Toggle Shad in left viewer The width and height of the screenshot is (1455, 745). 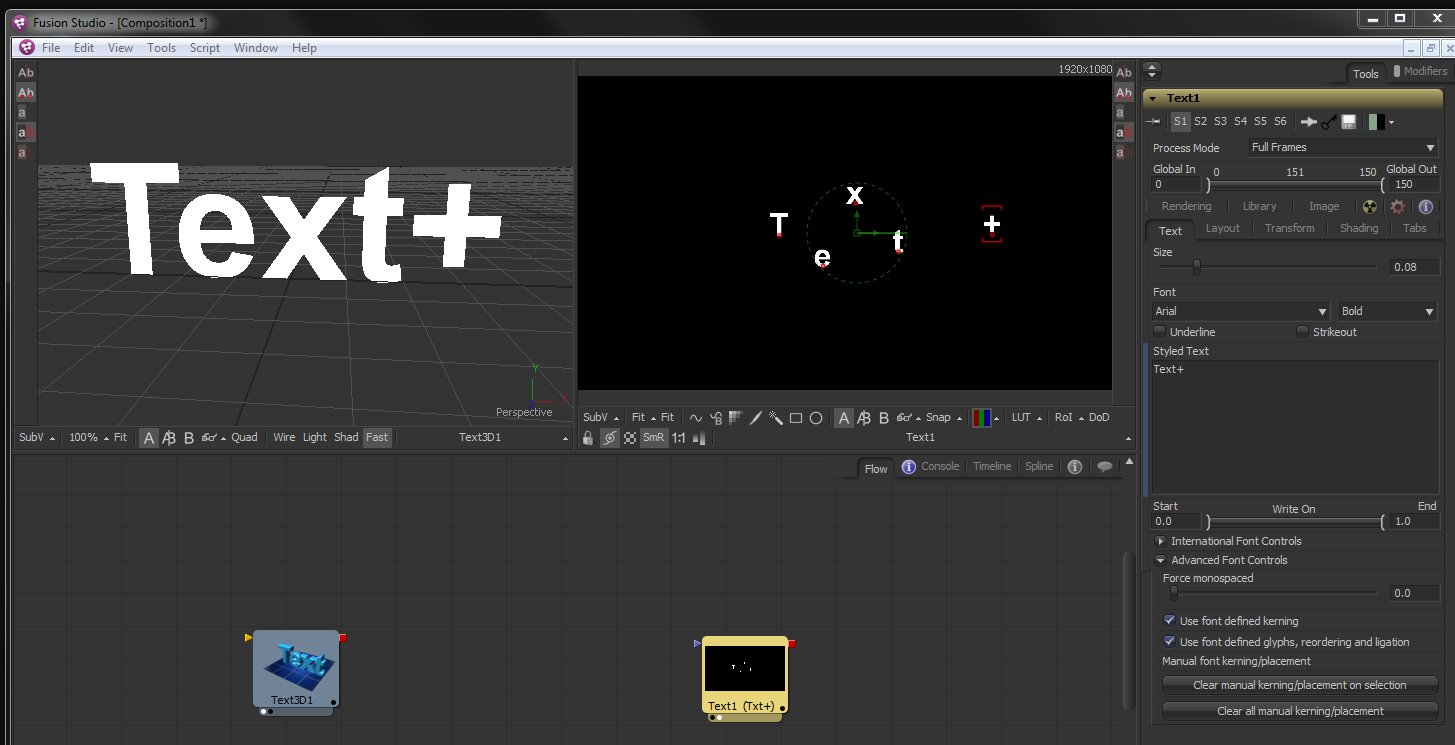point(346,437)
